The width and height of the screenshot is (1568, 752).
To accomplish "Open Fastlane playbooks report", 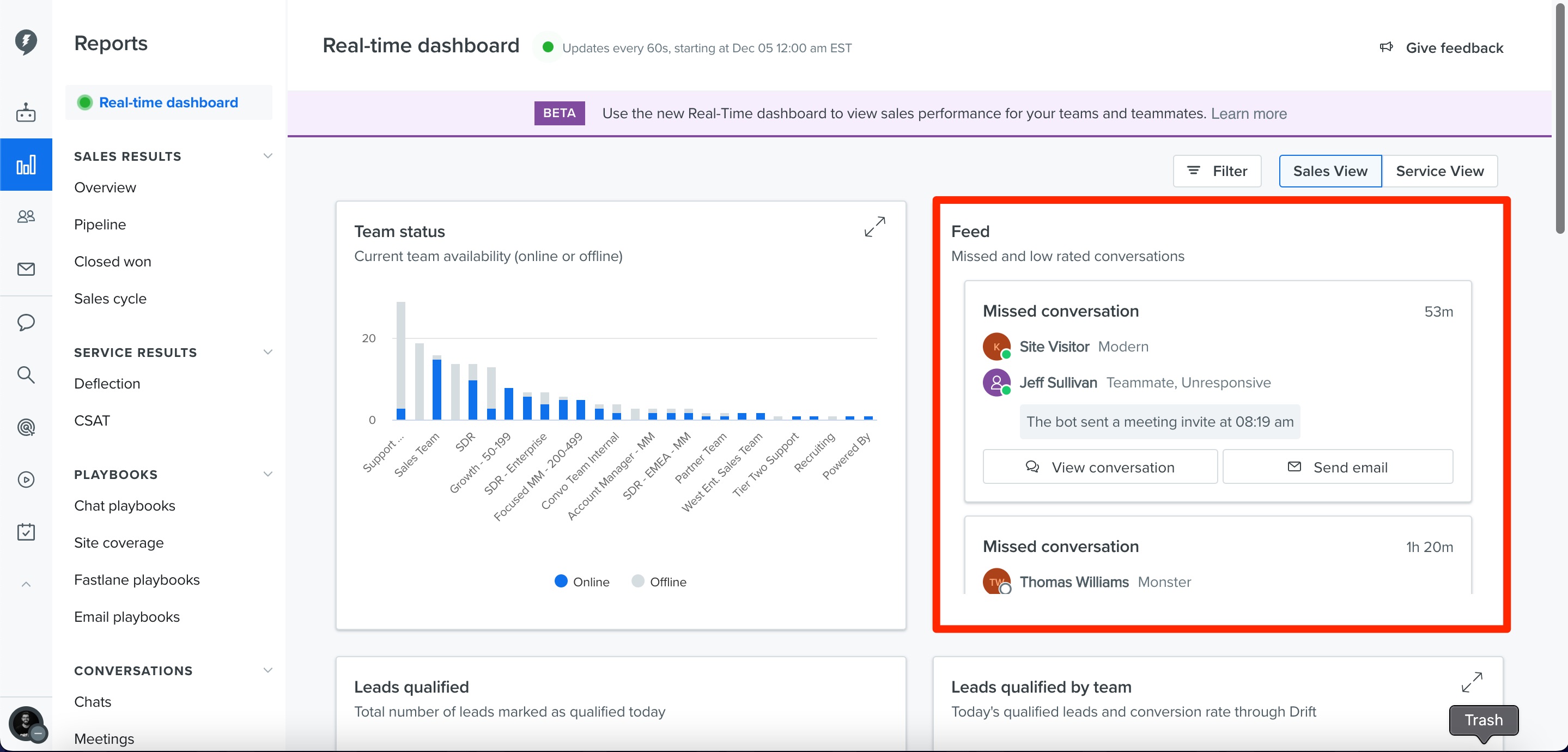I will pos(137,580).
